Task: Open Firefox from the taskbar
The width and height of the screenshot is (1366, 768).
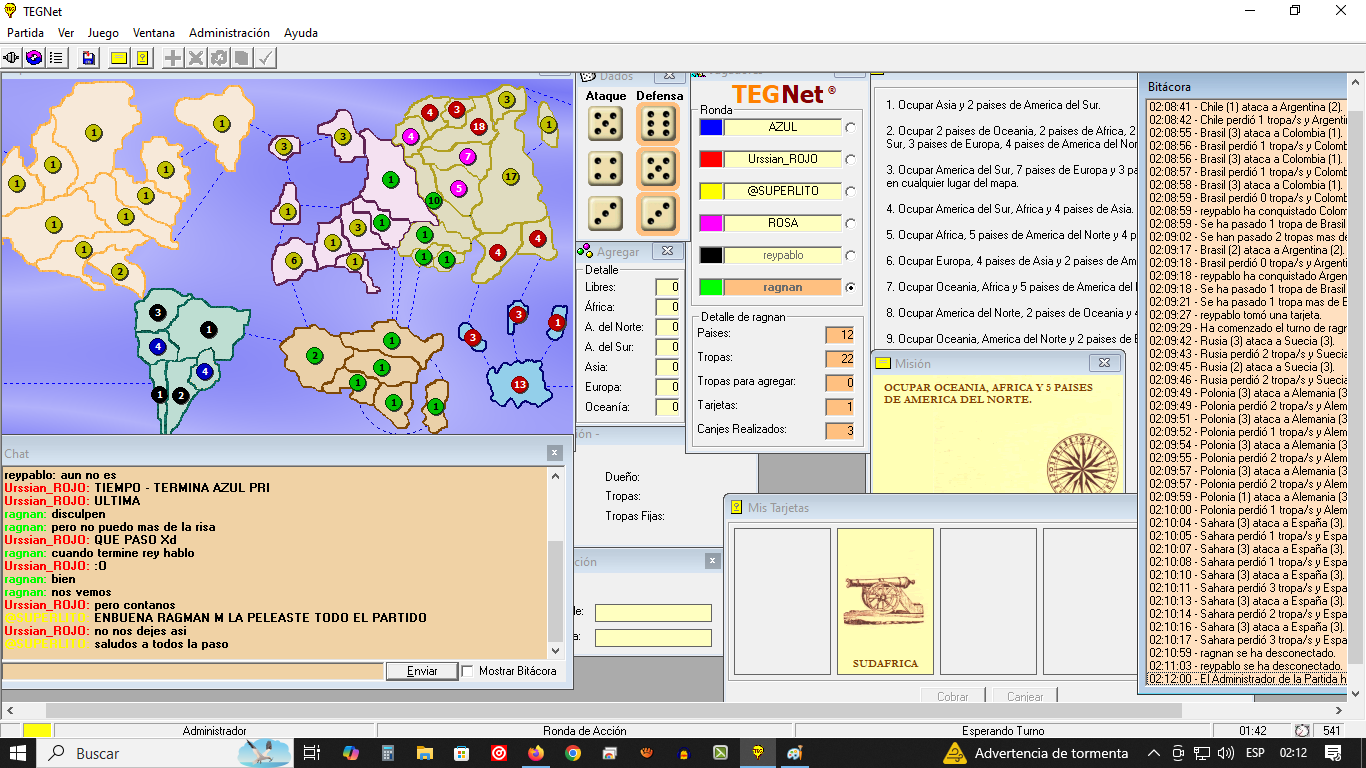Action: 536,753
